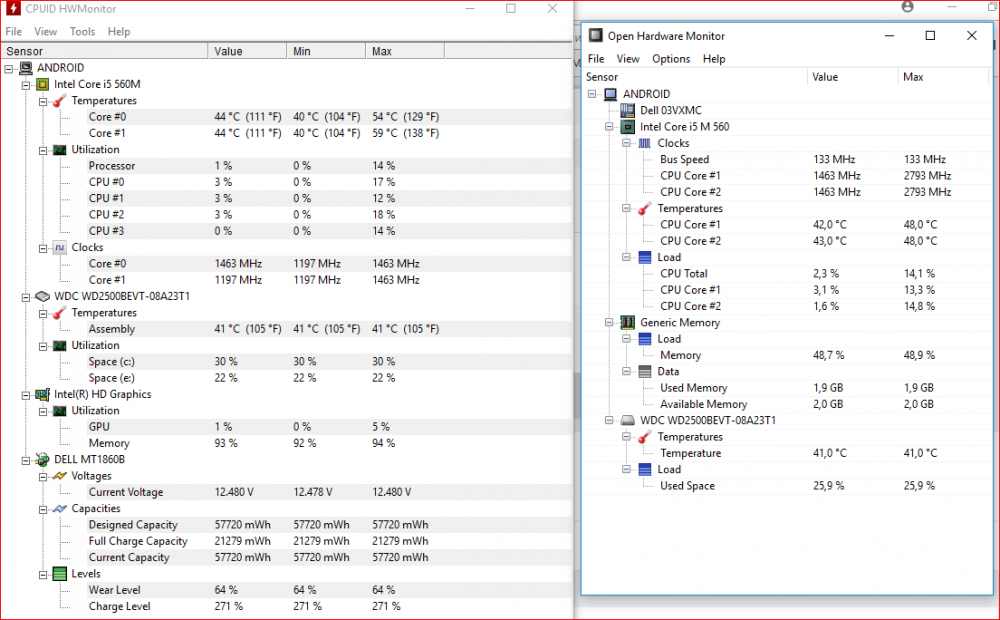Open the Help menu in HWMonitor
Viewport: 1000px width, 620px height.
pos(119,31)
